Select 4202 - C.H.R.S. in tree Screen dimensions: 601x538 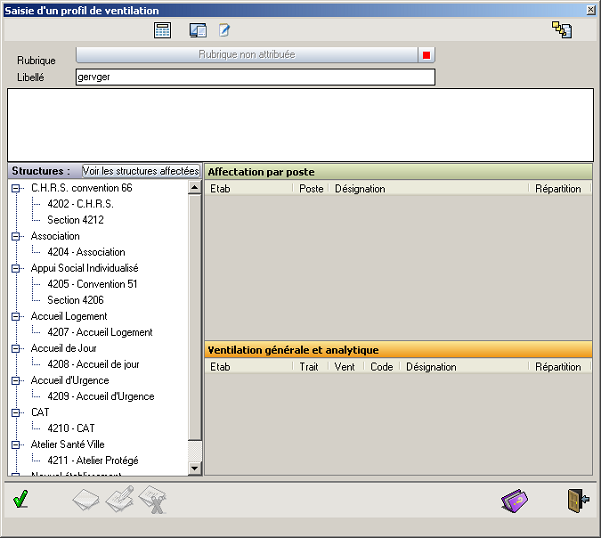(80, 204)
